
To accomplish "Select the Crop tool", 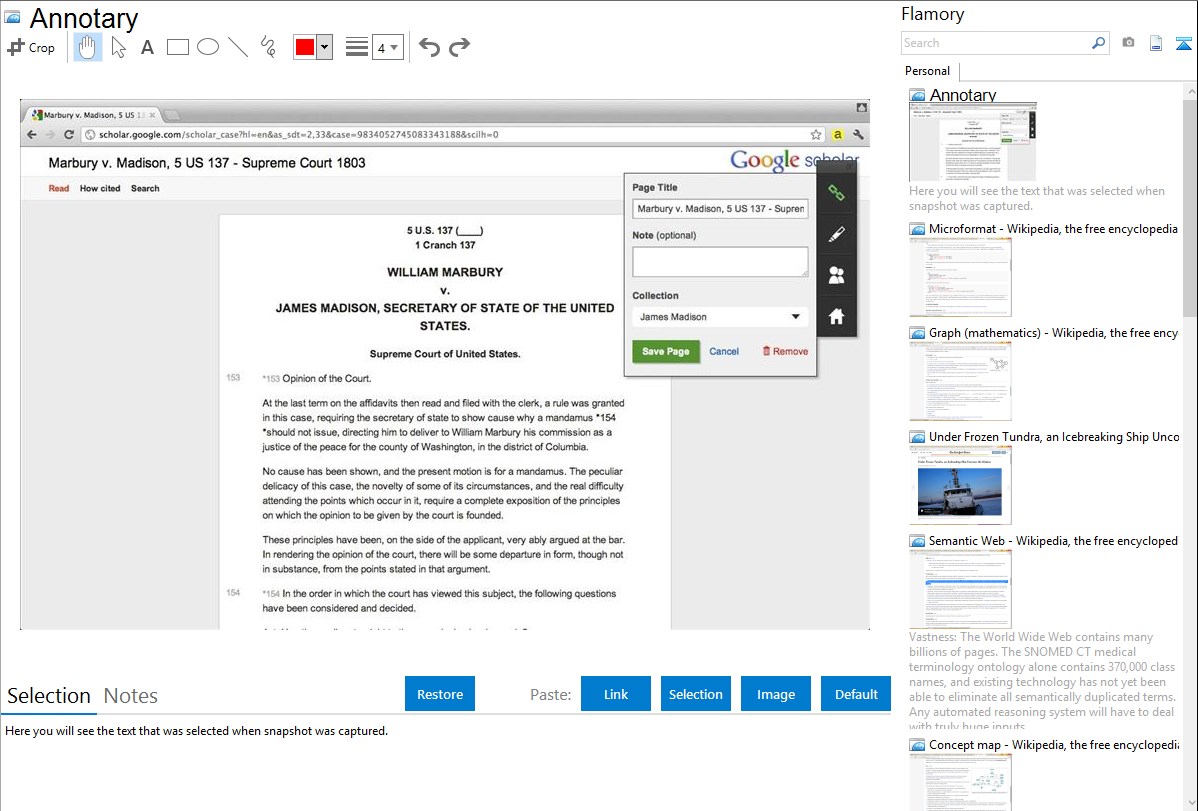I will [31, 47].
